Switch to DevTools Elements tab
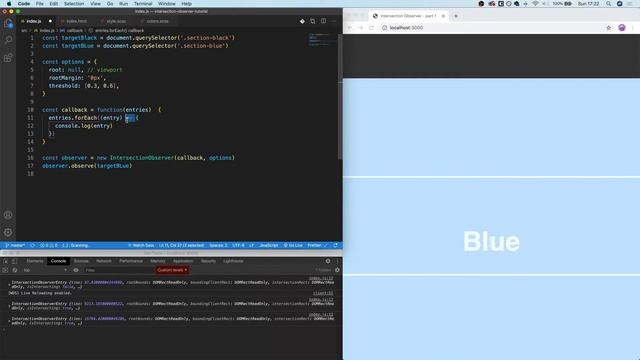Screen dimensions: 640x360 tap(35, 261)
